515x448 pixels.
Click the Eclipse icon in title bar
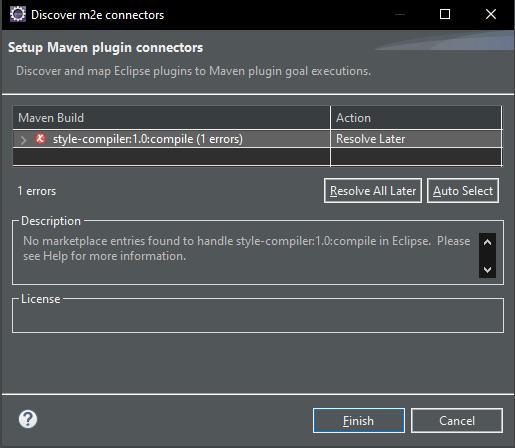pos(18,14)
